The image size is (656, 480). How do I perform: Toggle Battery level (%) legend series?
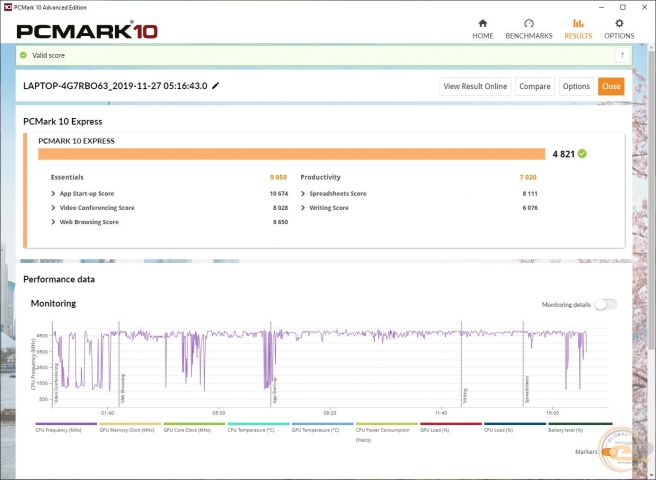click(580, 427)
